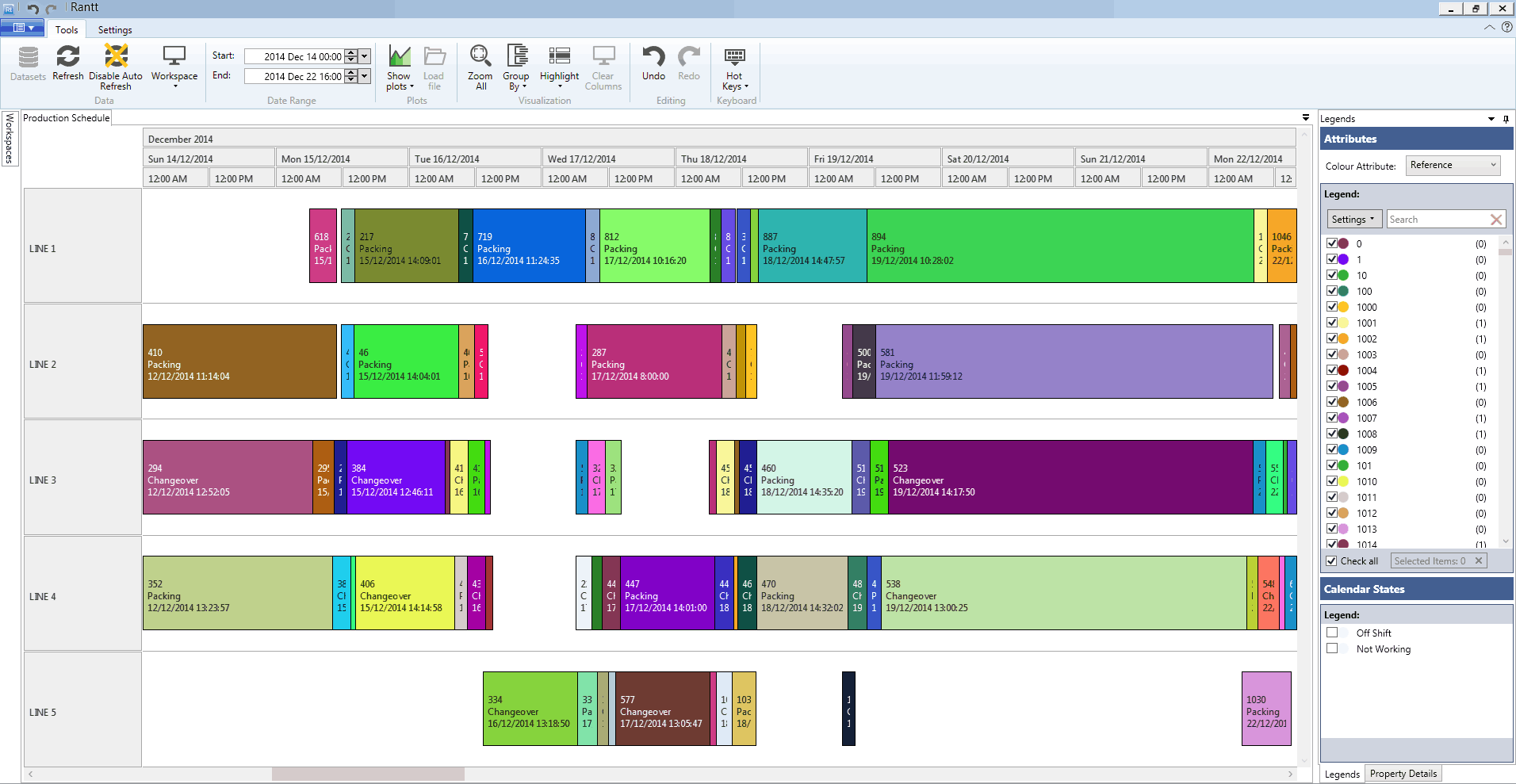Click the purple swatch for legend item 1
1516x784 pixels.
tap(1343, 259)
